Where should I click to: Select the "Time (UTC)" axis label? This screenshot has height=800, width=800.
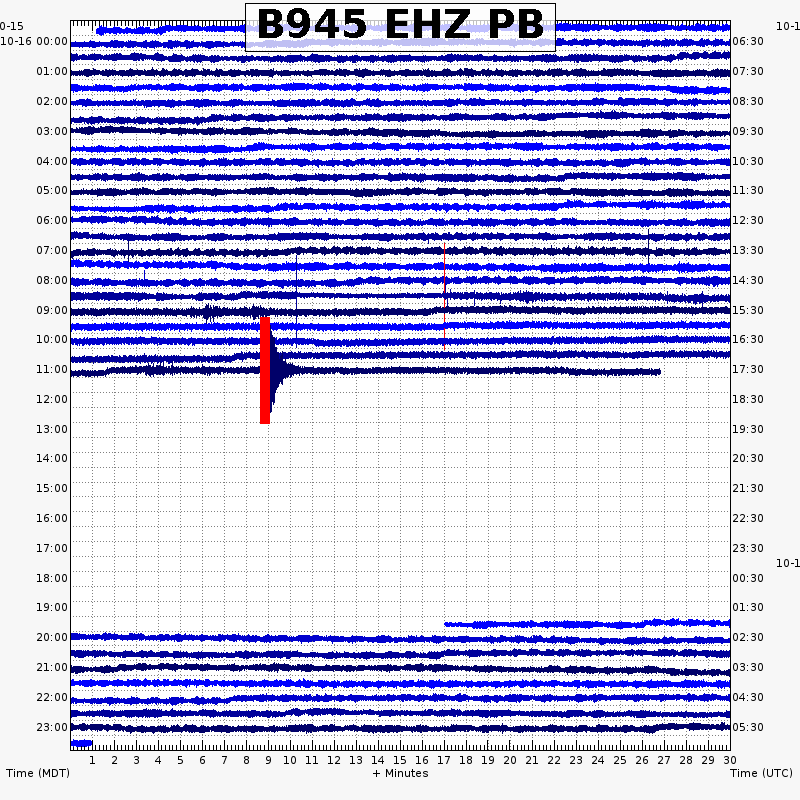point(761,773)
